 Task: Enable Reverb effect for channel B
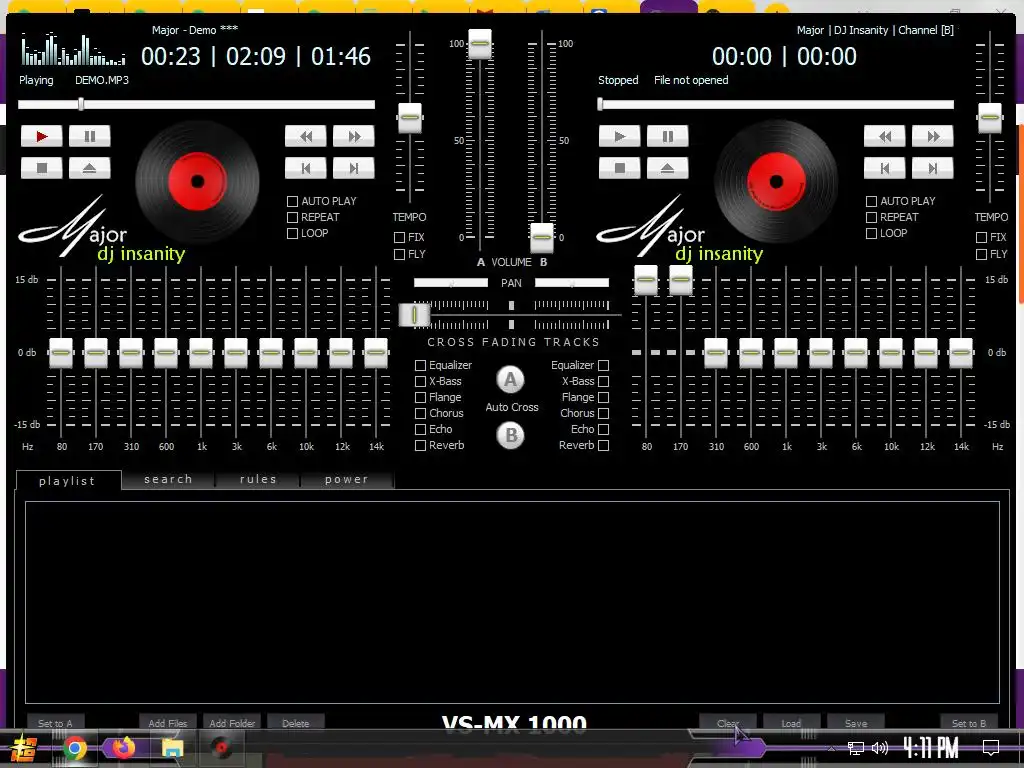point(603,445)
